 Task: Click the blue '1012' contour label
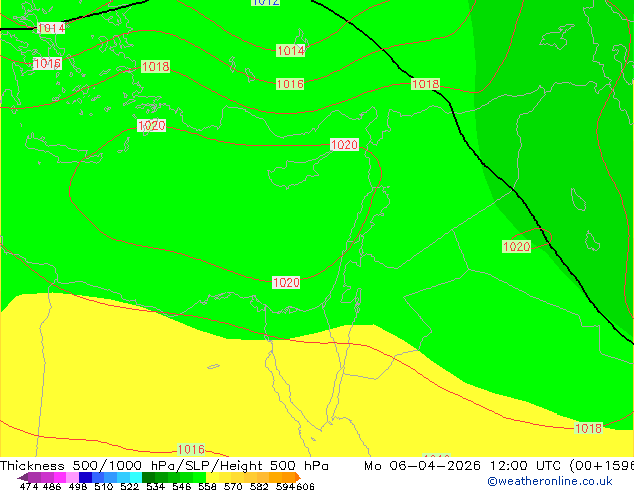pyautogui.click(x=266, y=2)
